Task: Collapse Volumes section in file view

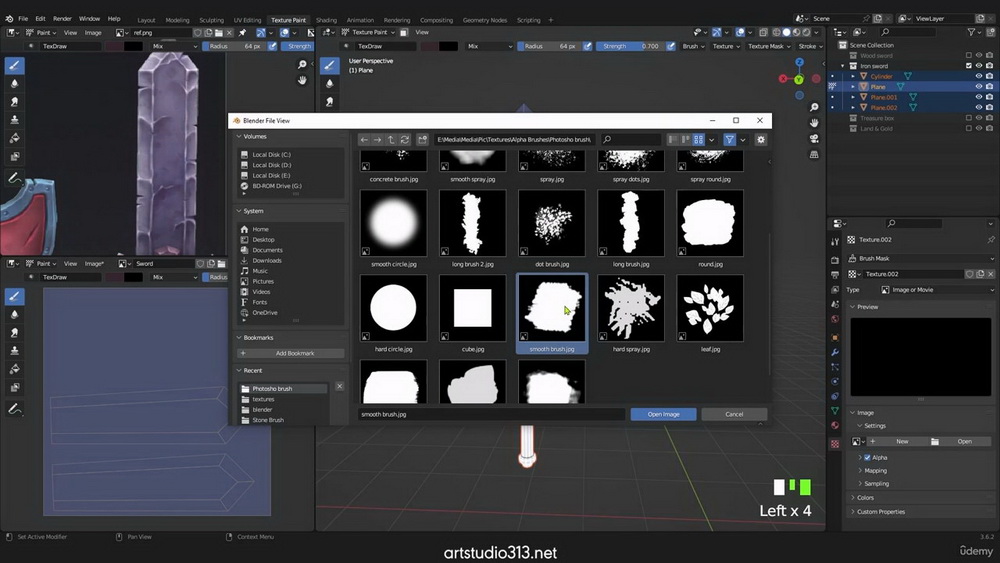Action: point(239,136)
